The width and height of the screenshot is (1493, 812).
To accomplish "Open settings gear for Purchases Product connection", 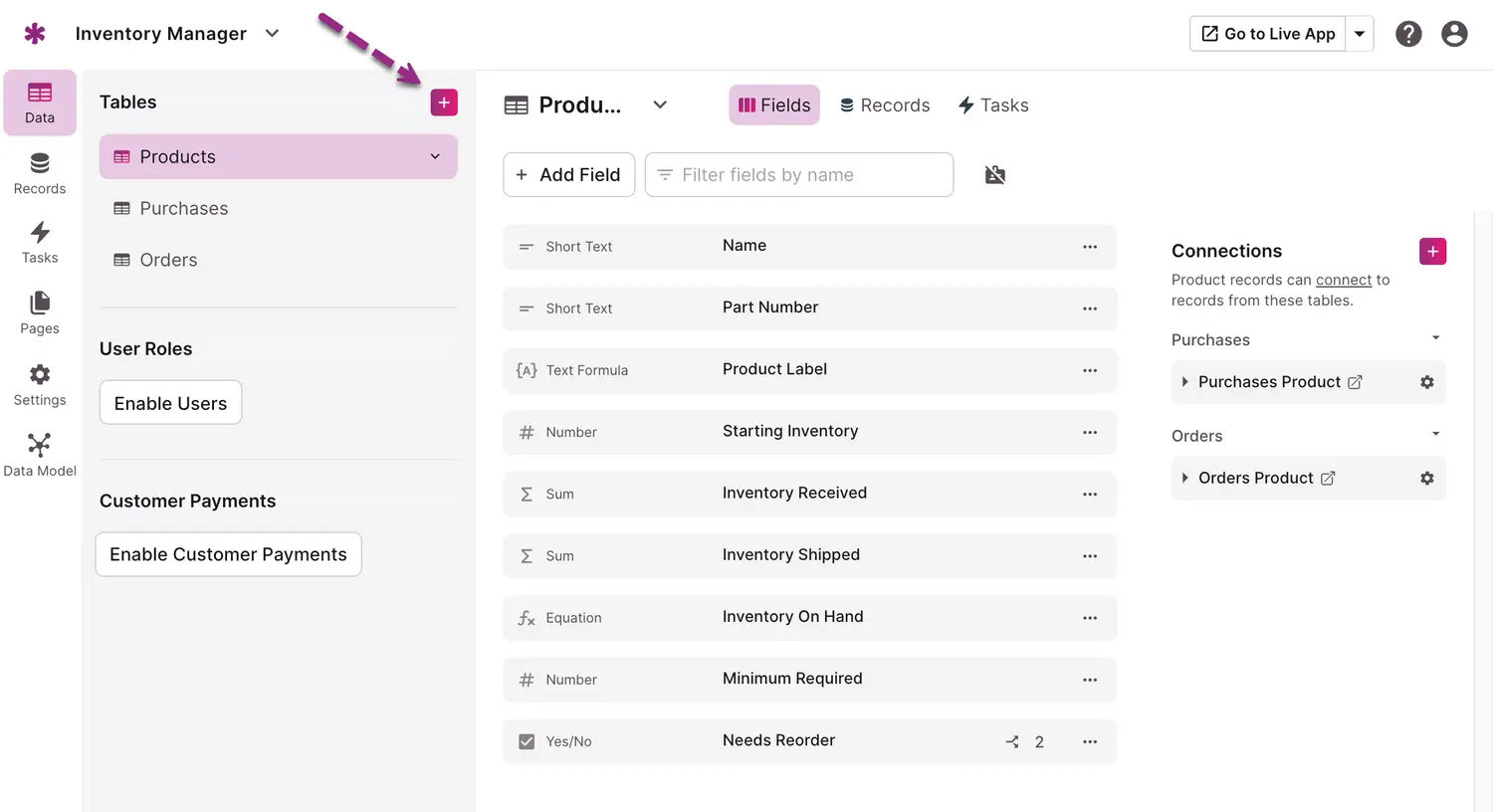I will 1426,382.
